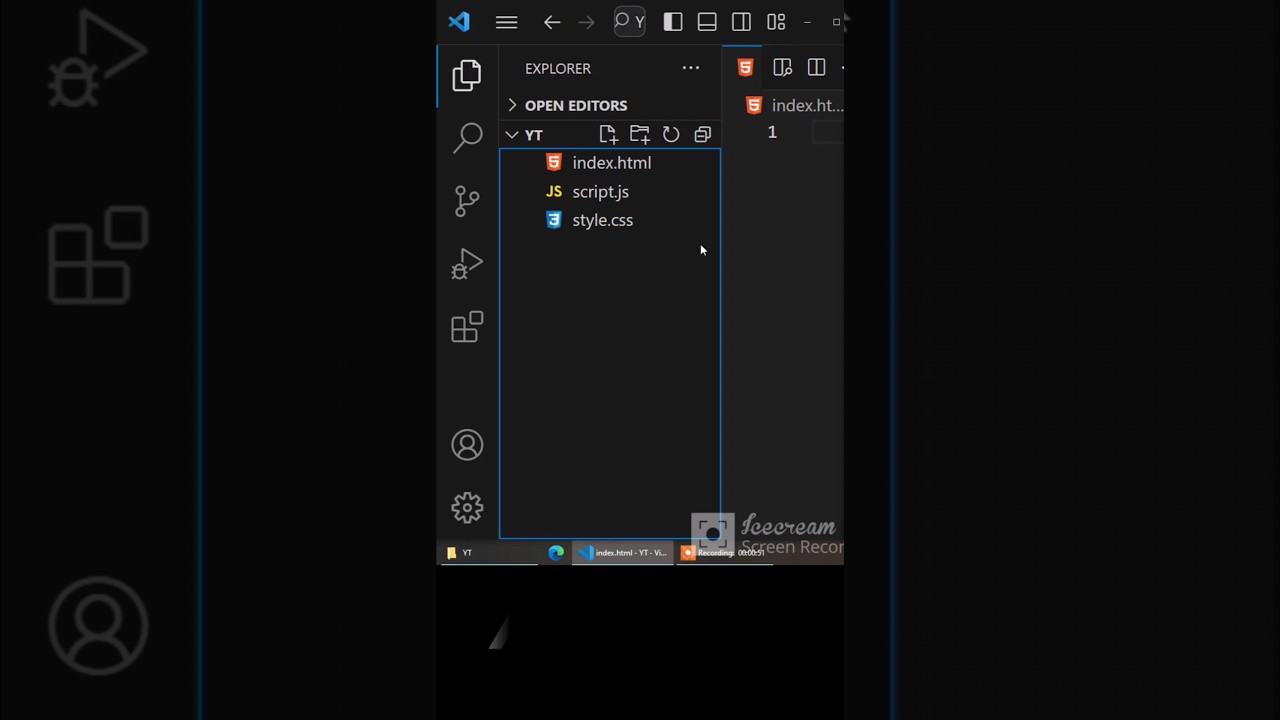Open the Manage gear menu
This screenshot has width=1280, height=720.
[467, 508]
